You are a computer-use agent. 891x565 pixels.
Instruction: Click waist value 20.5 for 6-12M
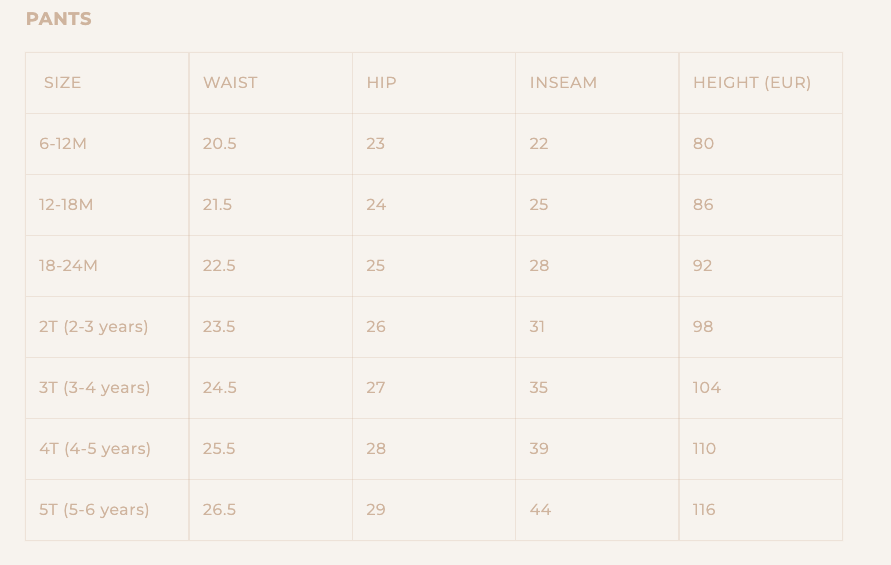219,144
